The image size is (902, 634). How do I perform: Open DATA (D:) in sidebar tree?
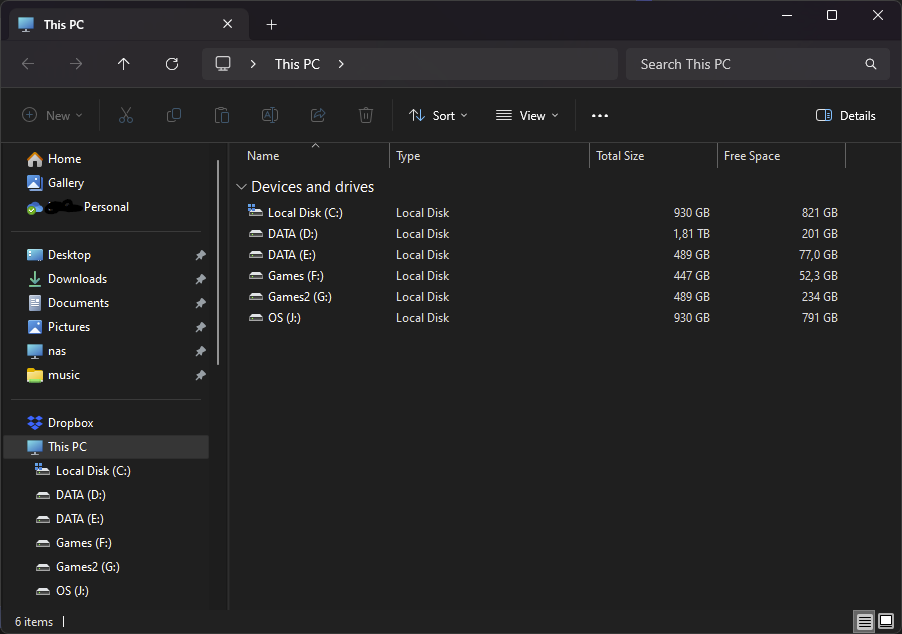70,495
